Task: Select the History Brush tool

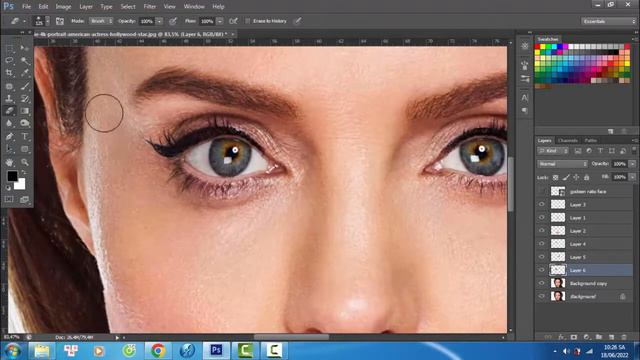Action: pos(25,98)
